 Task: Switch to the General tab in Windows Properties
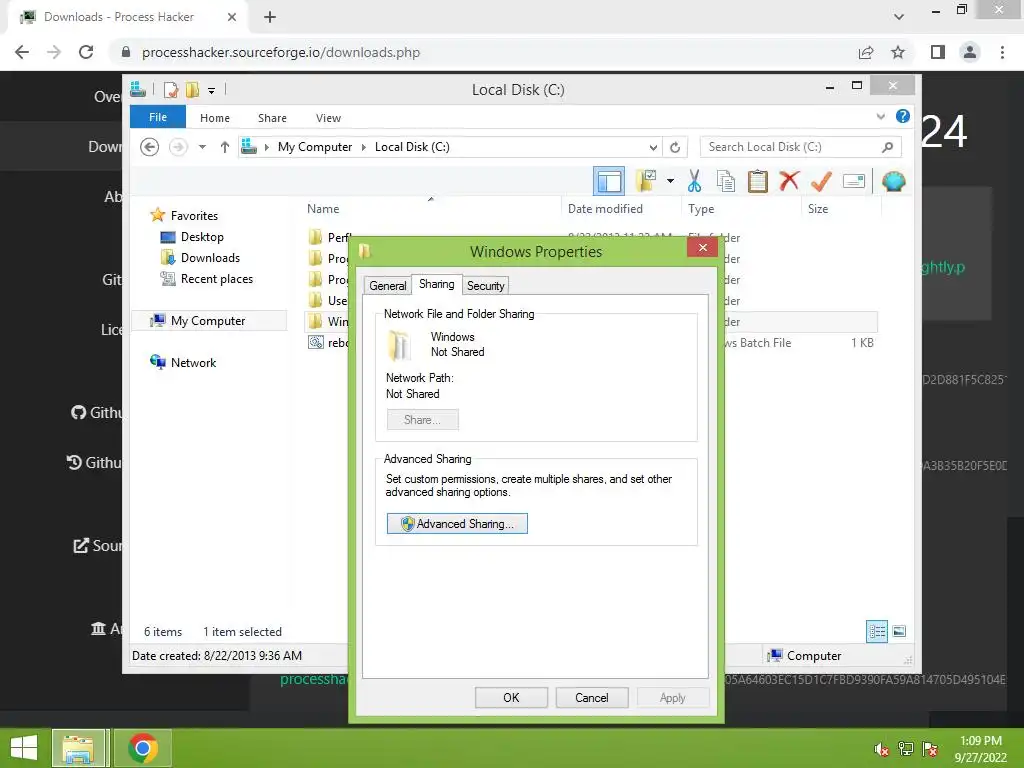point(388,285)
